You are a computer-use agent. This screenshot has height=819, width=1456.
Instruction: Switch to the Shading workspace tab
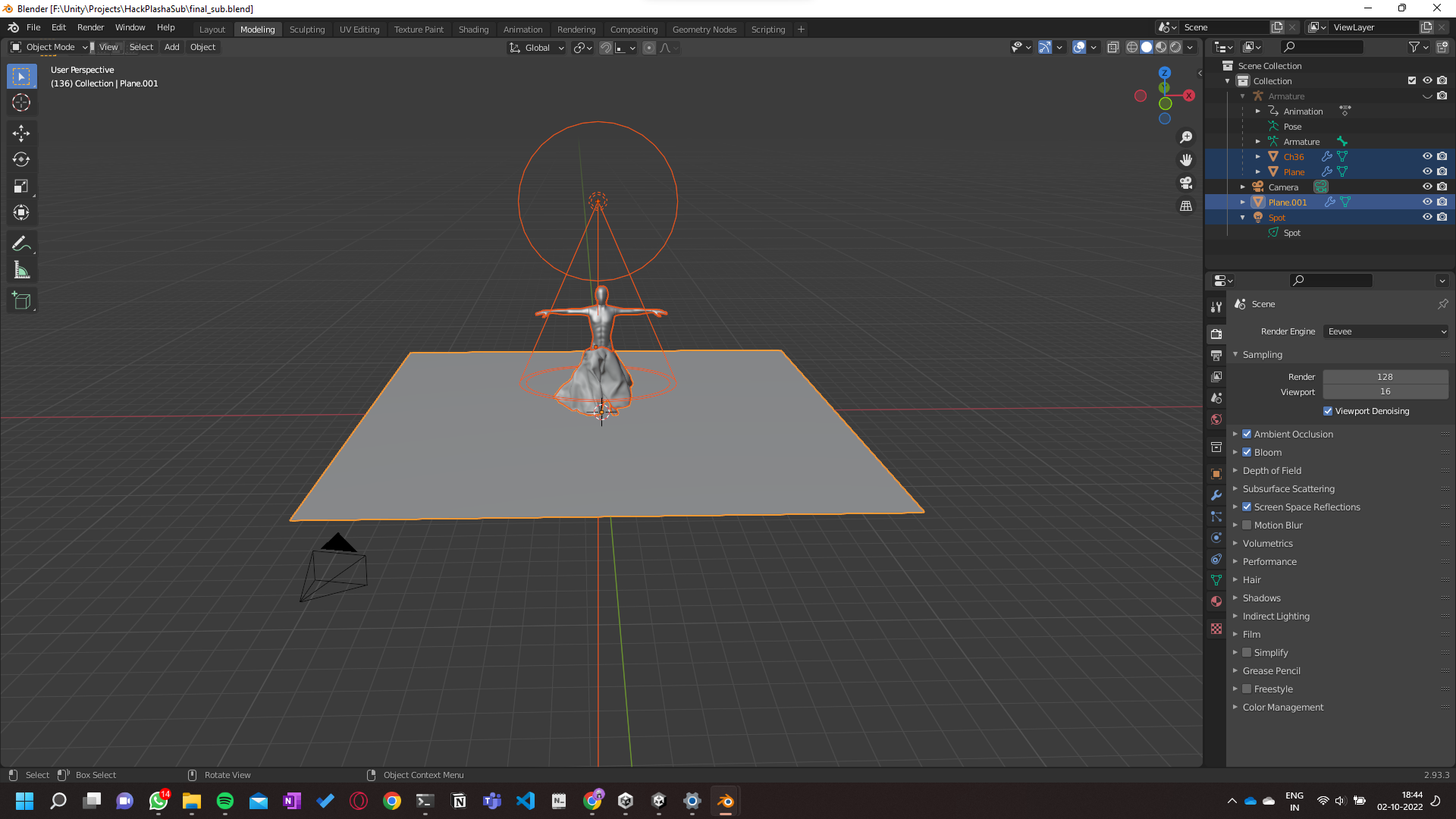[473, 30]
